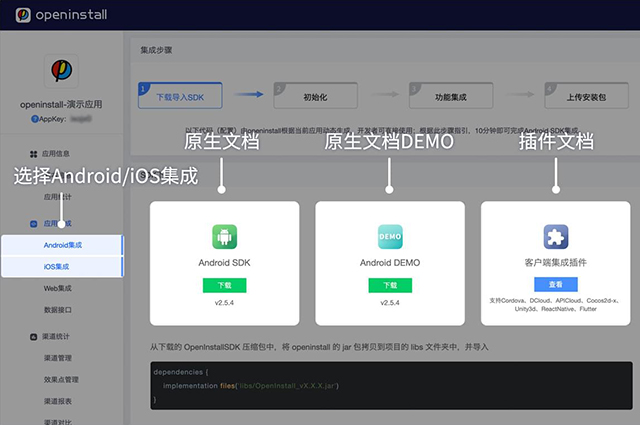The height and width of the screenshot is (425, 640).
Task: Click the openinstall logo in the header
Action: [x=61, y=15]
